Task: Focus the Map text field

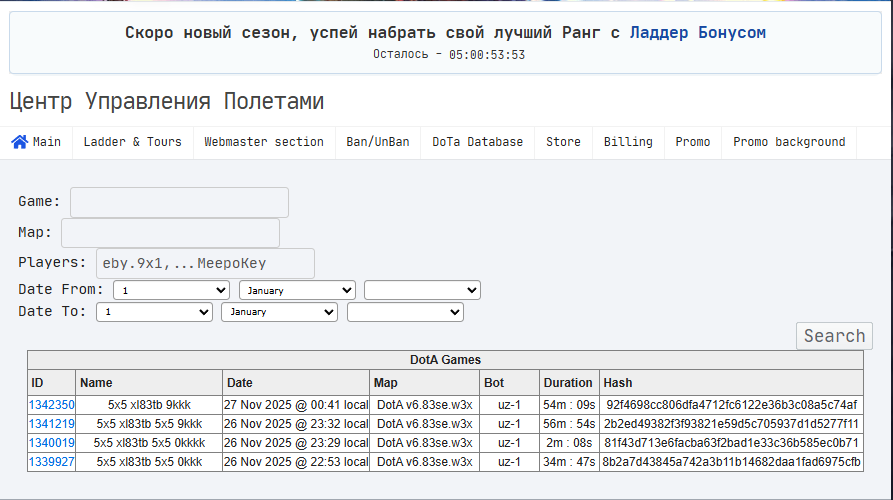Action: point(170,233)
